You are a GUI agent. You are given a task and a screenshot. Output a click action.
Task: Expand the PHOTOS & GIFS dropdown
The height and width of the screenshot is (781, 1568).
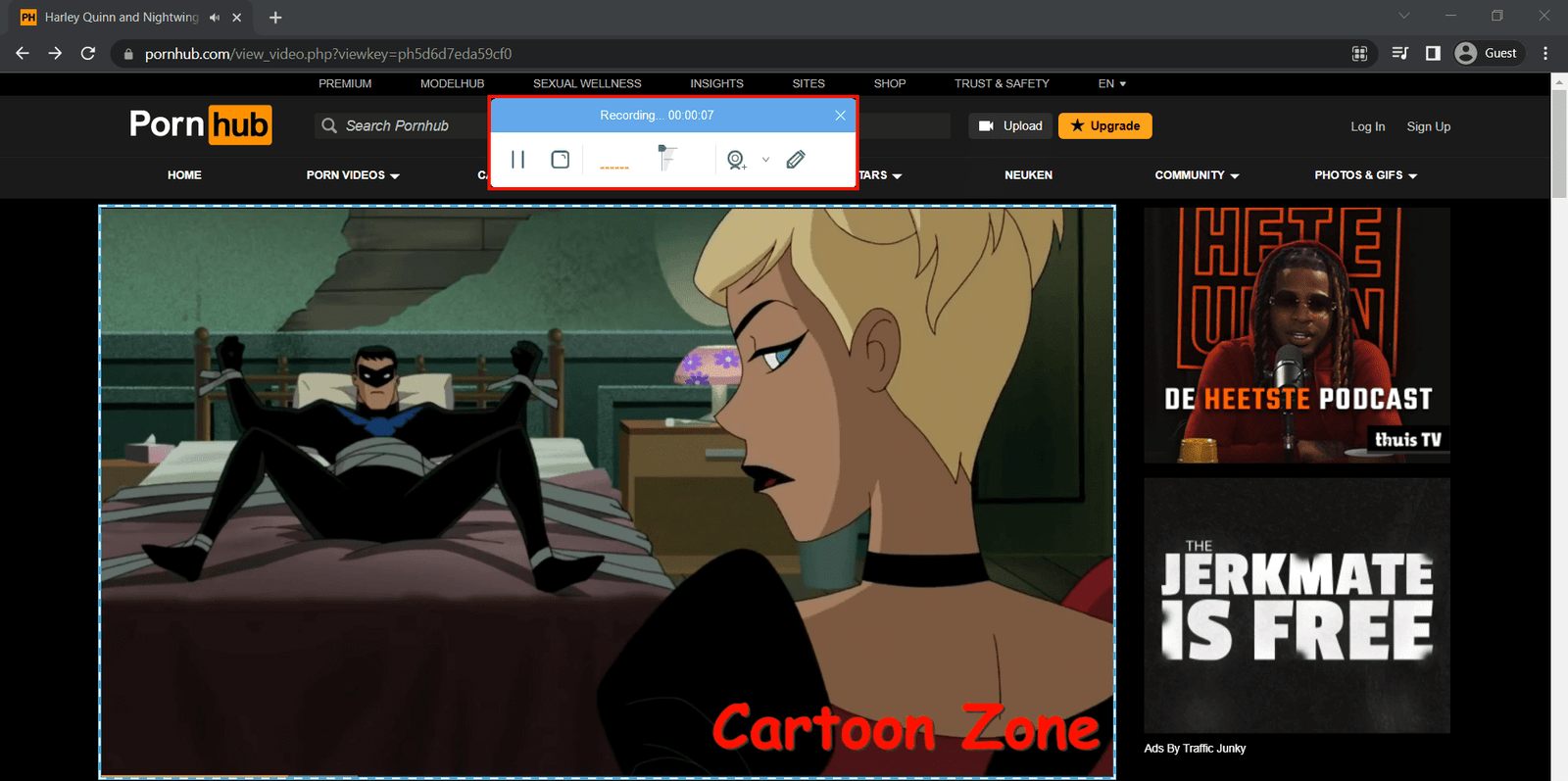1365,175
